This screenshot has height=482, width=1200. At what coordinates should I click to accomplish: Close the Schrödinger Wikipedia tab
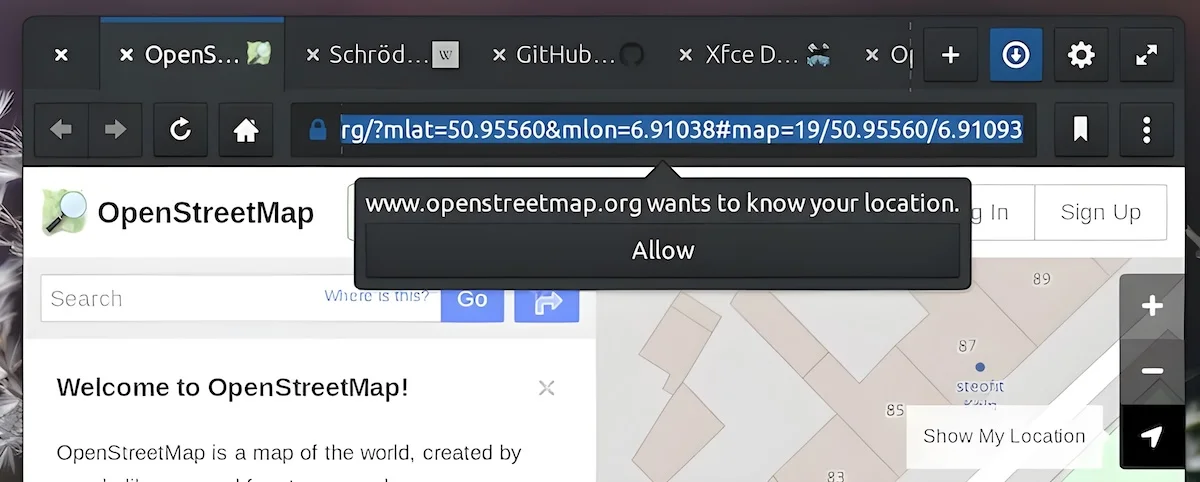[x=313, y=55]
